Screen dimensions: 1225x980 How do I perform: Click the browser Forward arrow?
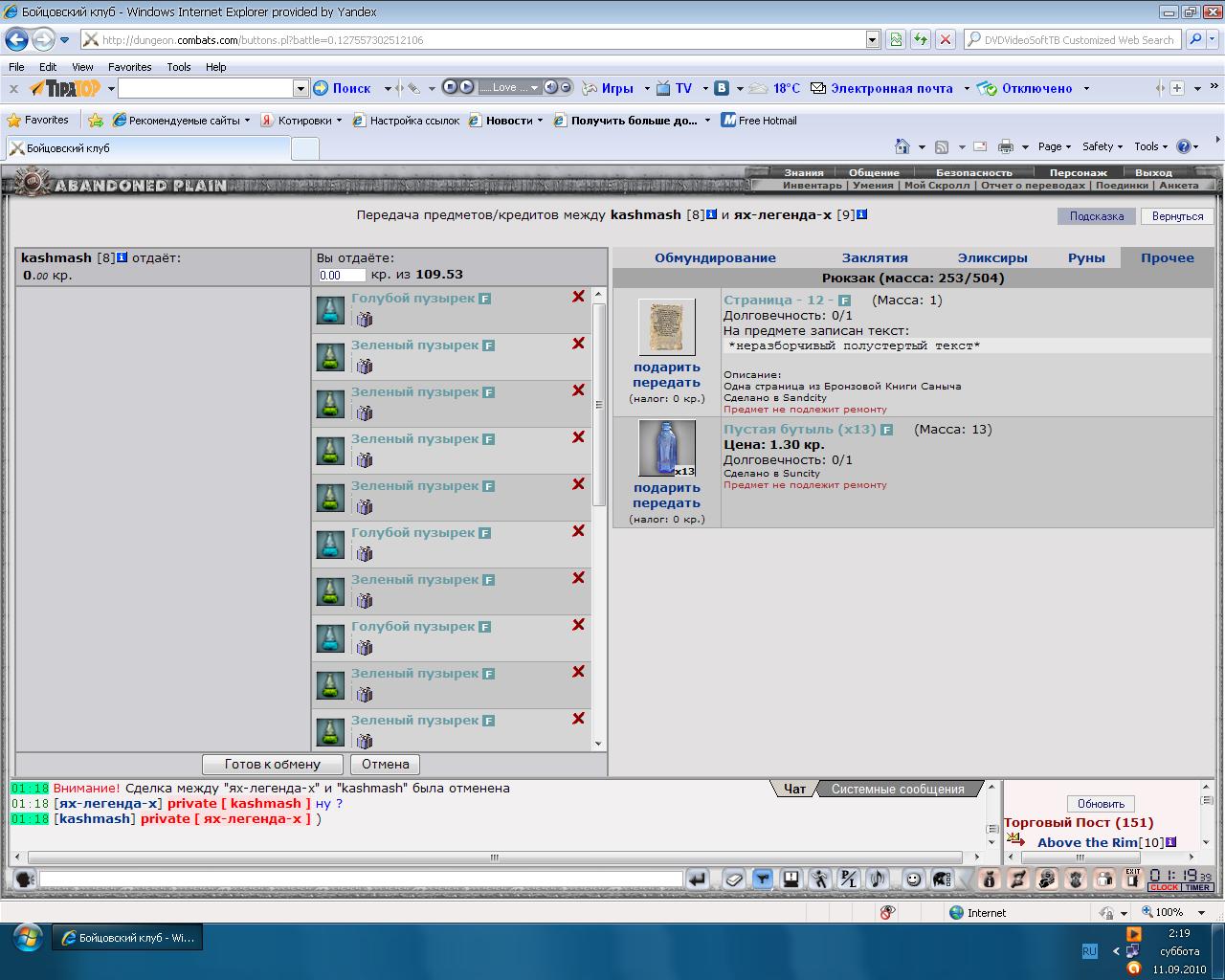pyautogui.click(x=43, y=40)
